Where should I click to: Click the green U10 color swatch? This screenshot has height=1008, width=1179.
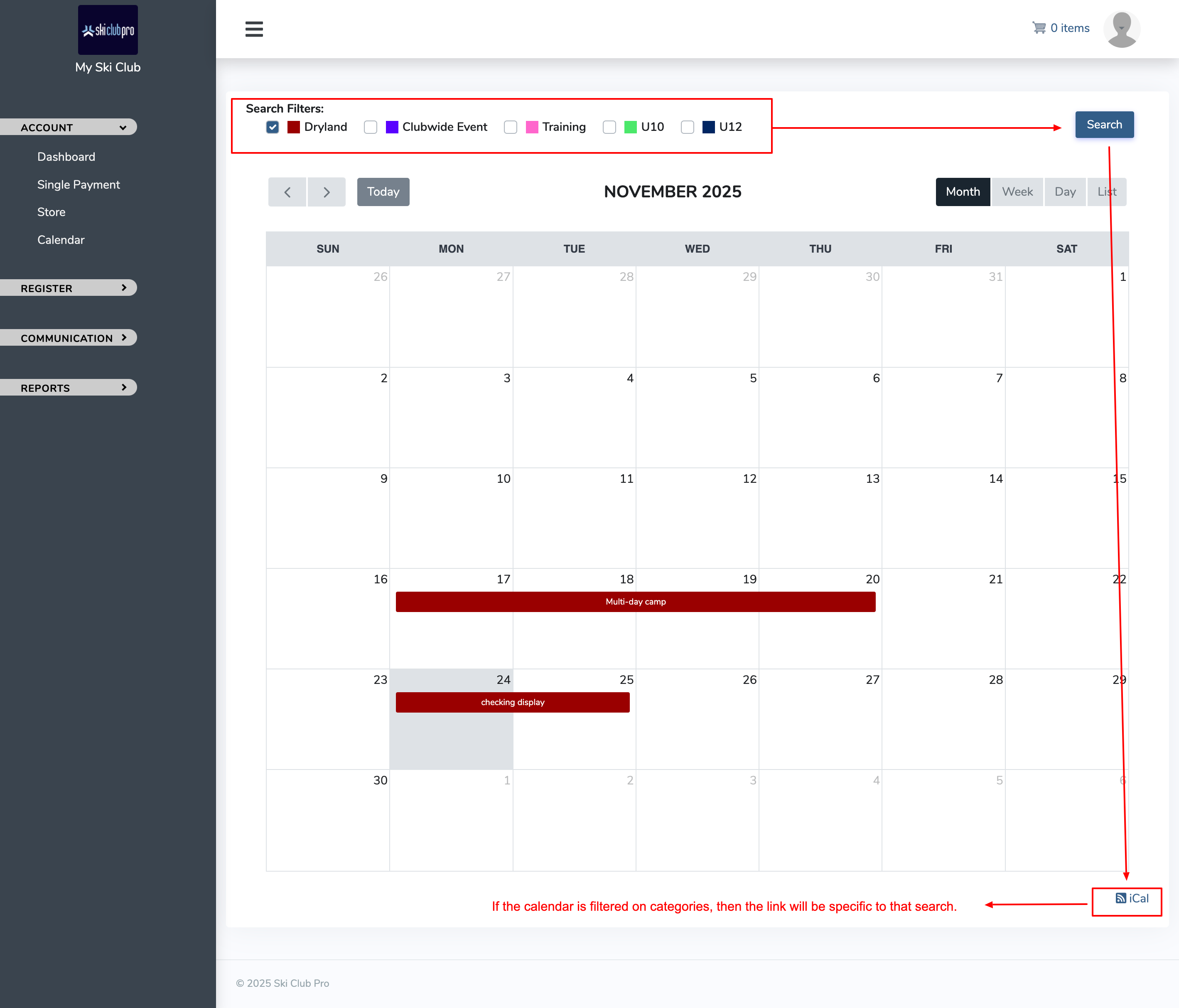tap(631, 127)
